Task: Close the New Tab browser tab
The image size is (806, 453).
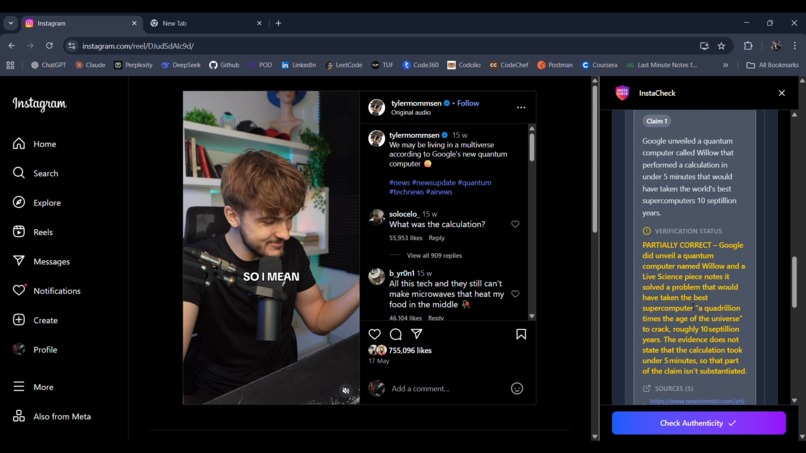Action: [259, 23]
